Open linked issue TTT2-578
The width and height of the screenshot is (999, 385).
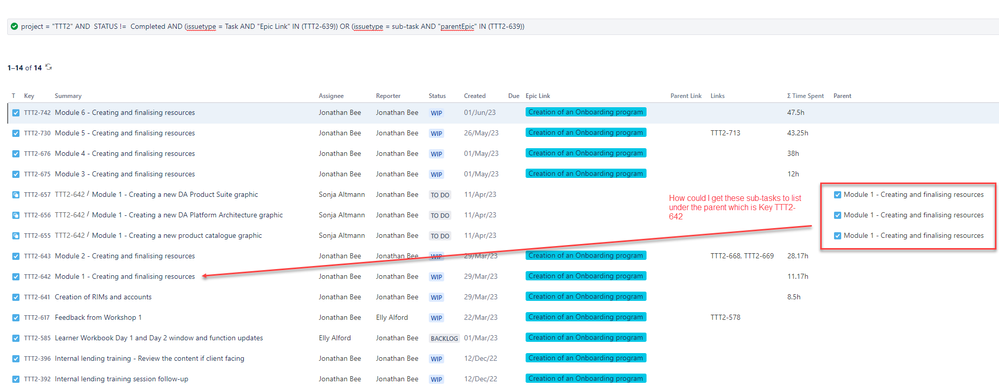tap(725, 317)
